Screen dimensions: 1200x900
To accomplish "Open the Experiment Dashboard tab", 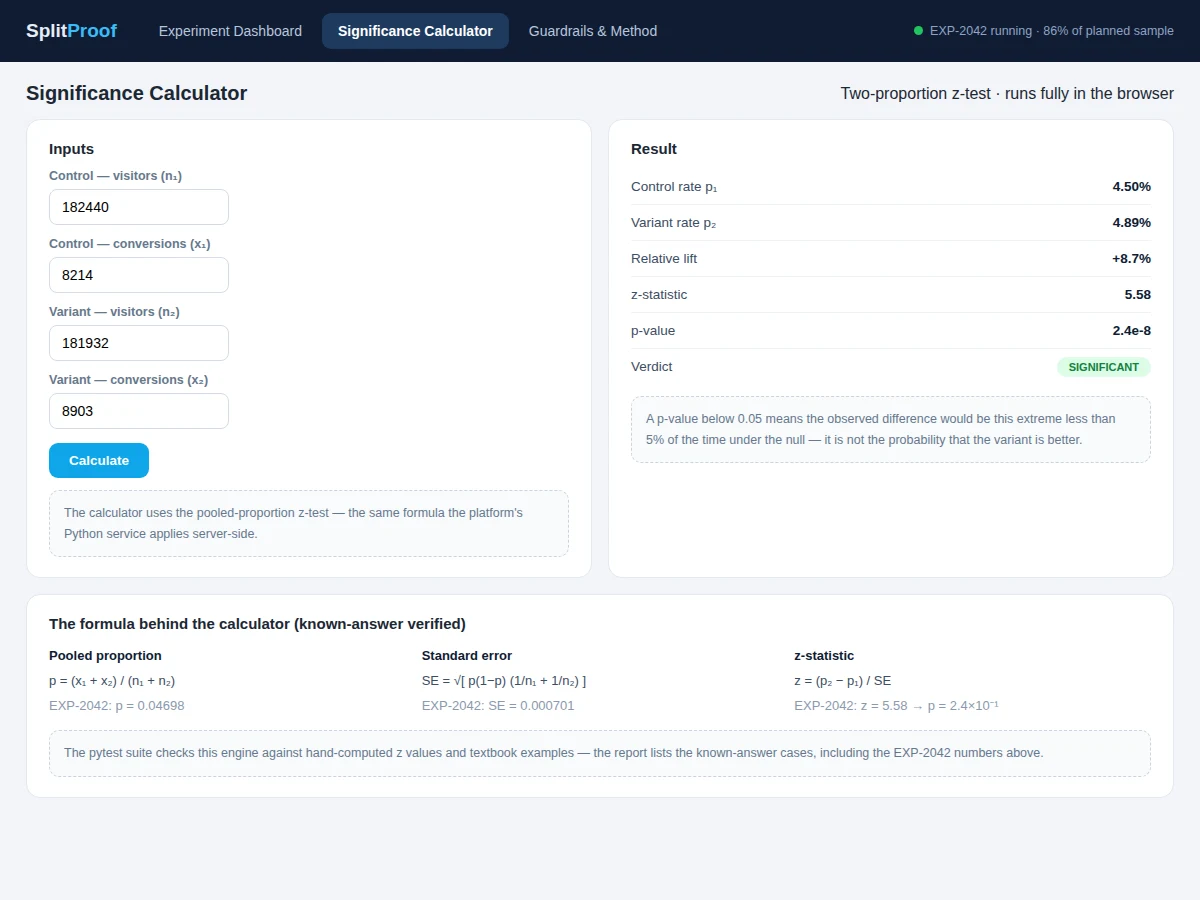I will coord(230,31).
